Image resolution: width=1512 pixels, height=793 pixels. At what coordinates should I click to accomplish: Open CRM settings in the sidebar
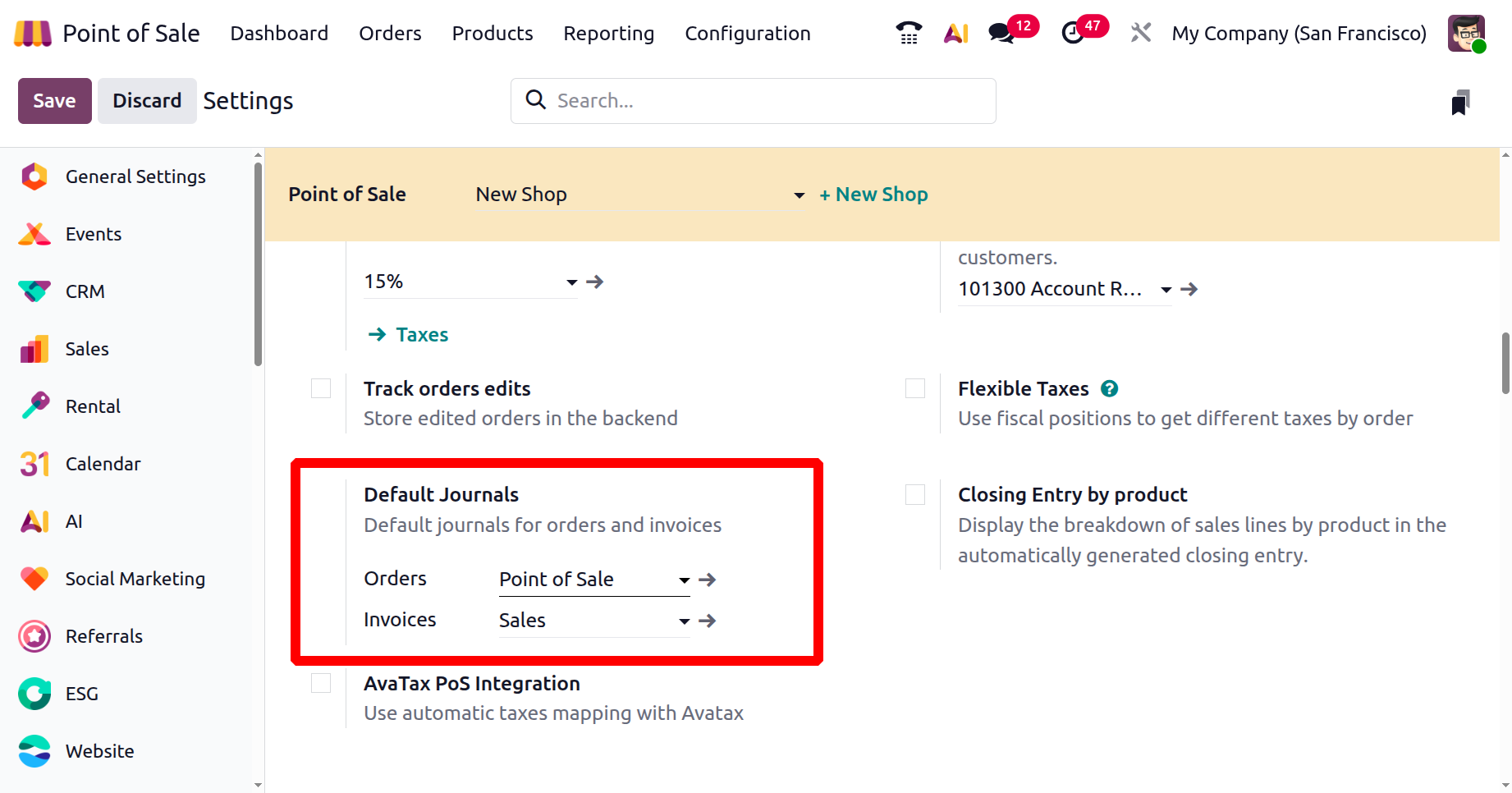[x=85, y=291]
